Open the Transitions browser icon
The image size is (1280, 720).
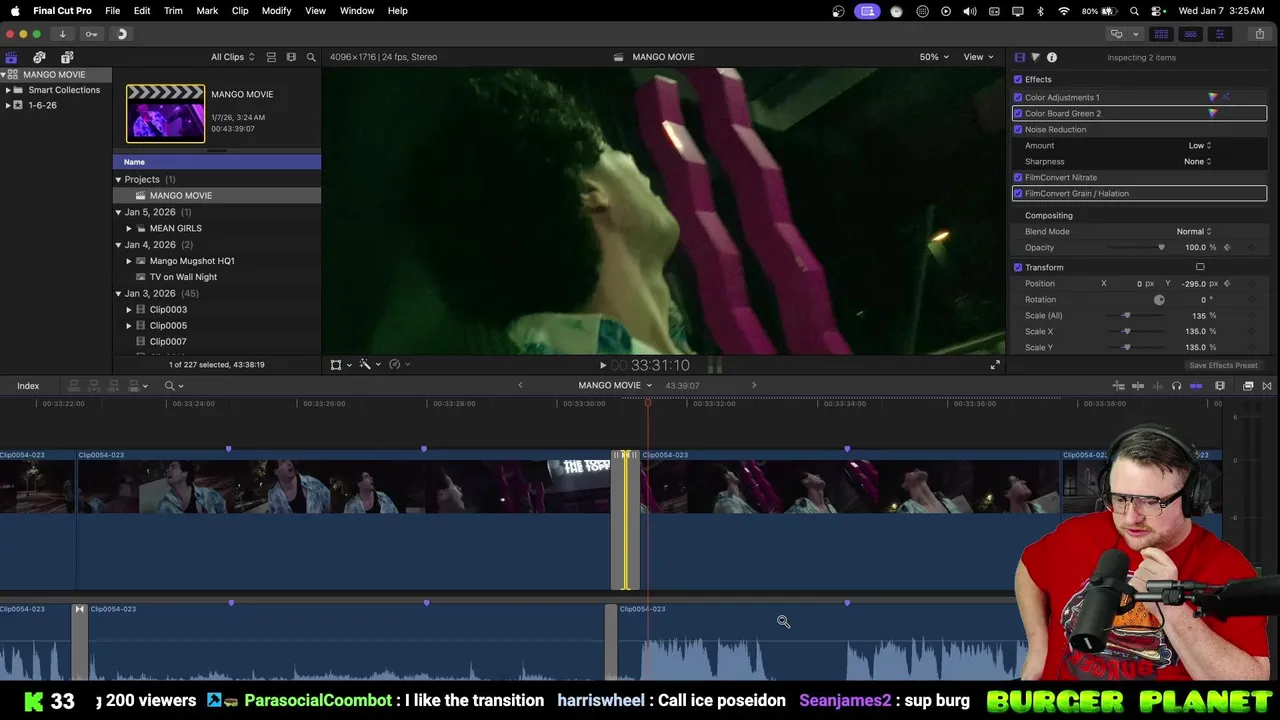coord(1267,386)
